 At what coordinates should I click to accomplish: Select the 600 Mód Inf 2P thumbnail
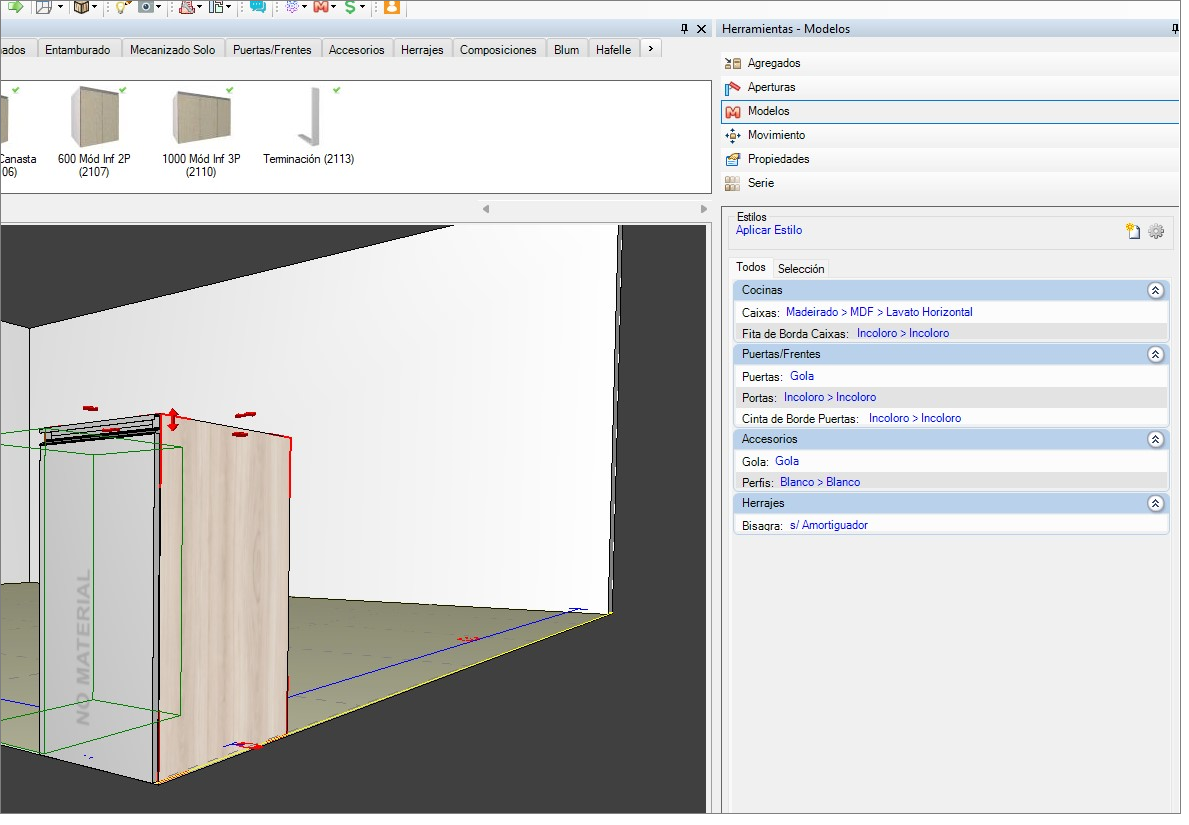pos(95,118)
